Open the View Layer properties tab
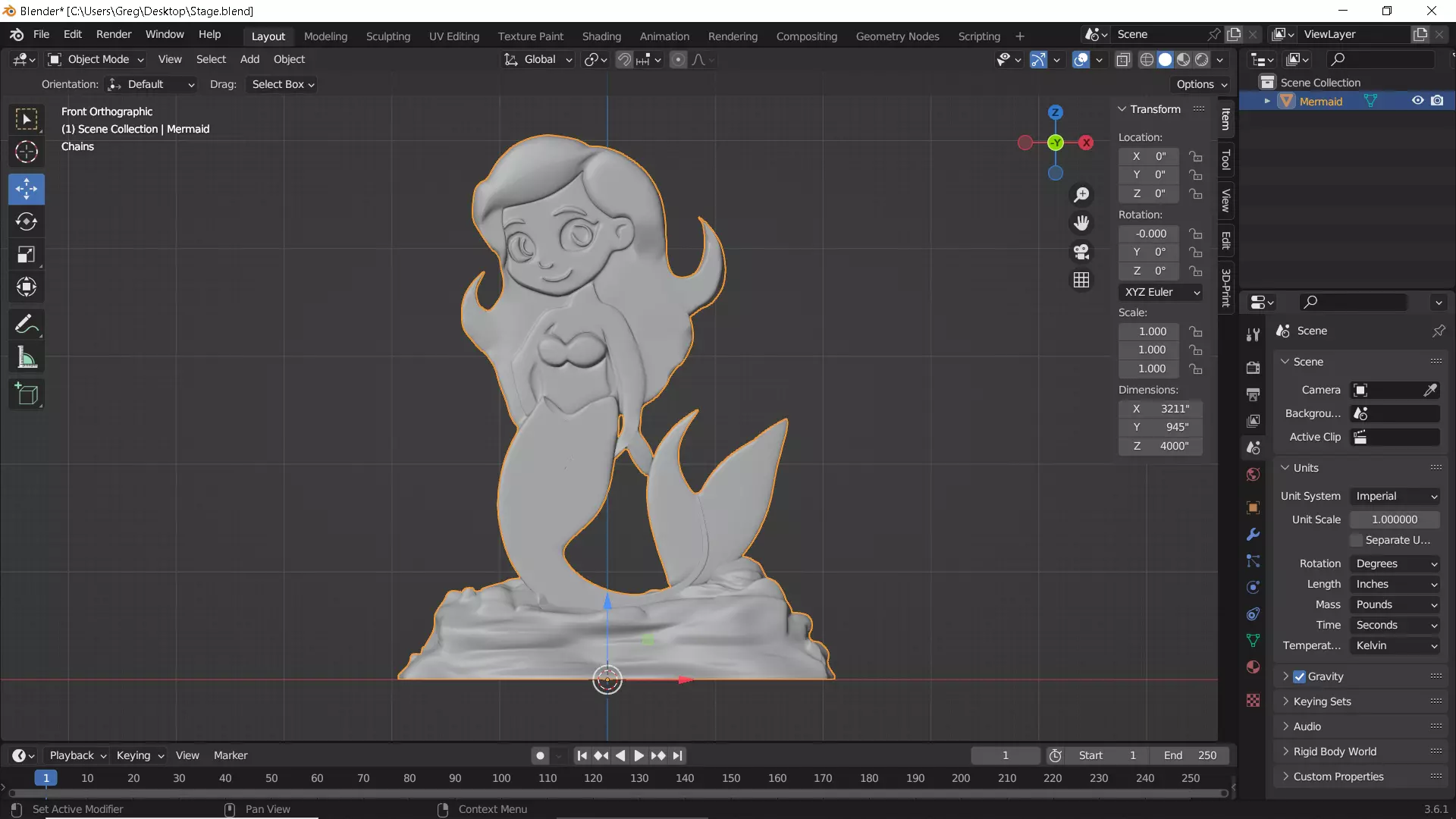The image size is (1456, 819). coord(1253,421)
